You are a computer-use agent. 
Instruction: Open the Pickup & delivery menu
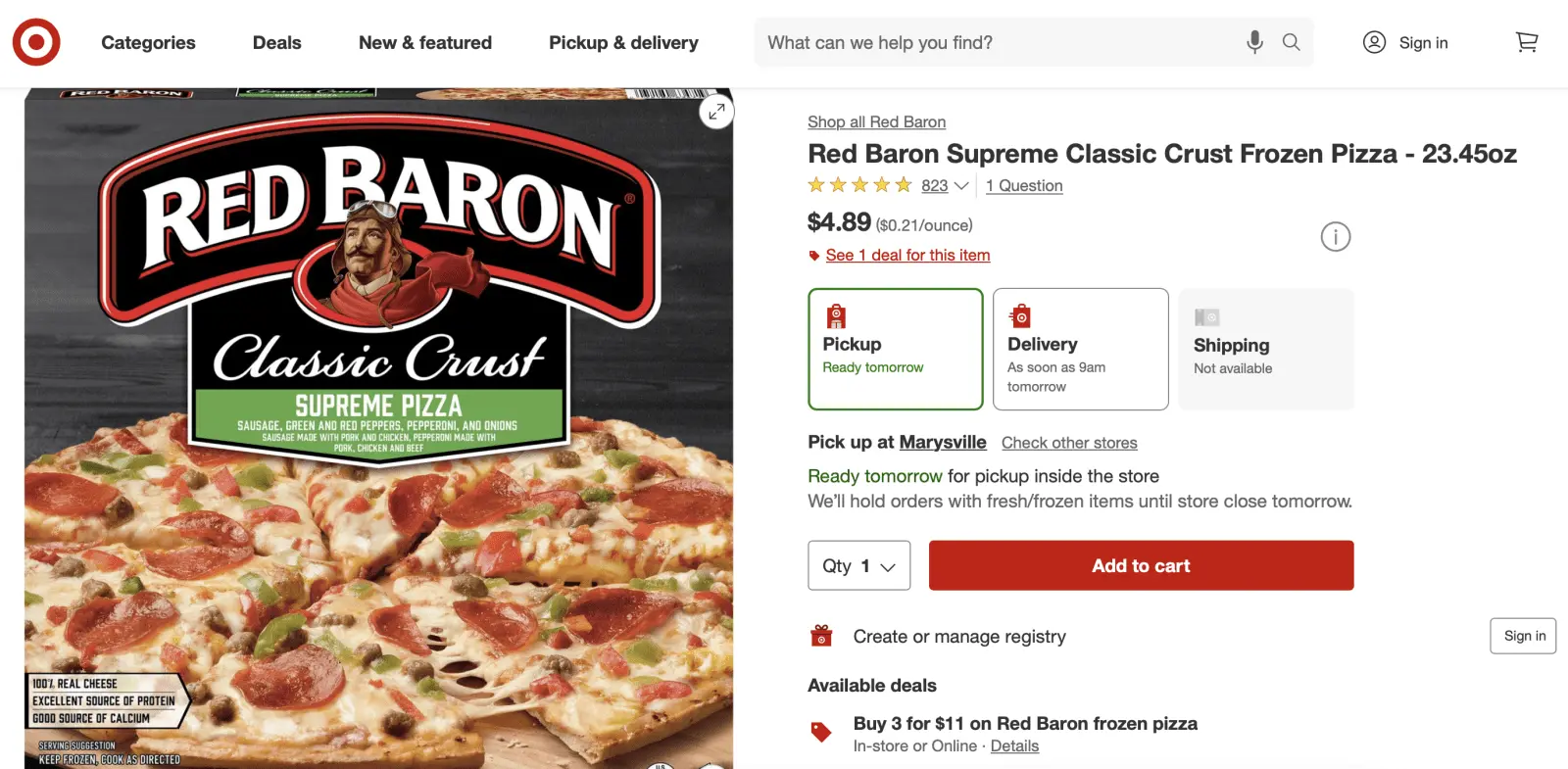coord(623,43)
